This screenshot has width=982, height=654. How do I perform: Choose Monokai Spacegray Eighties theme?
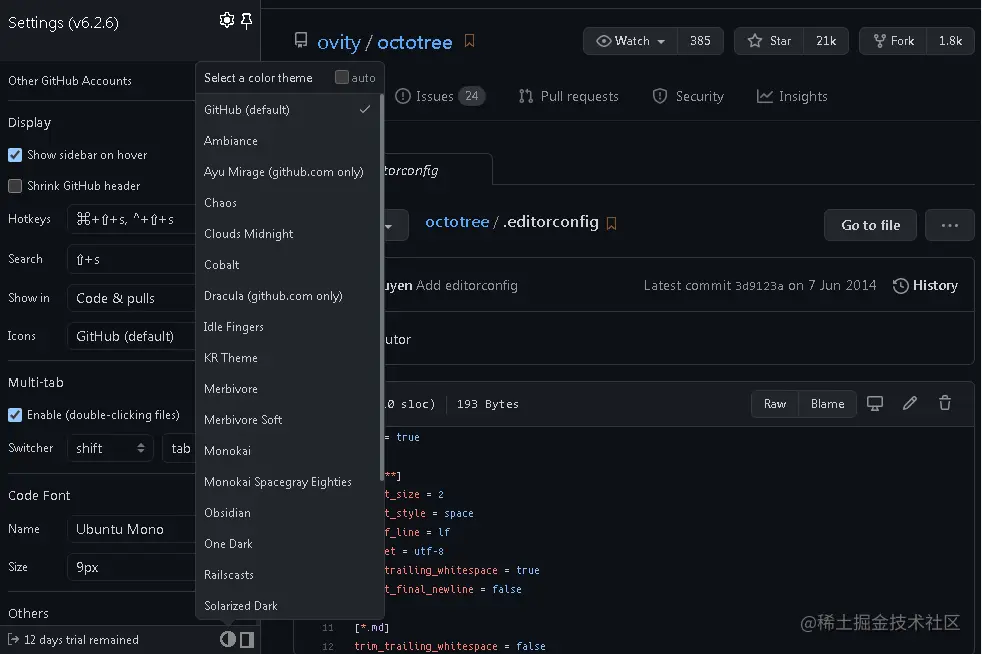288,482
